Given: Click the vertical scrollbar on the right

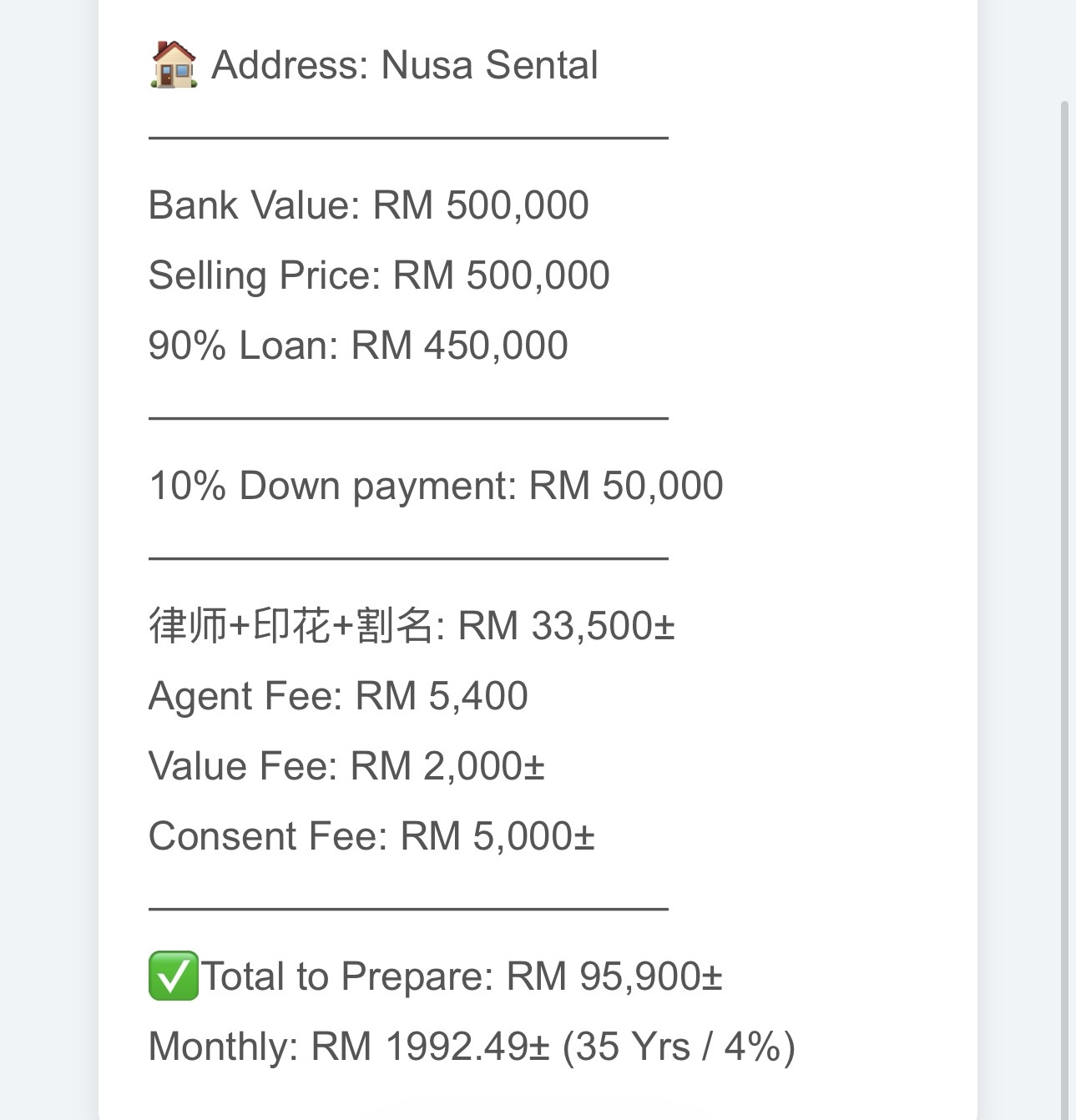Looking at the screenshot, I should [1063, 584].
